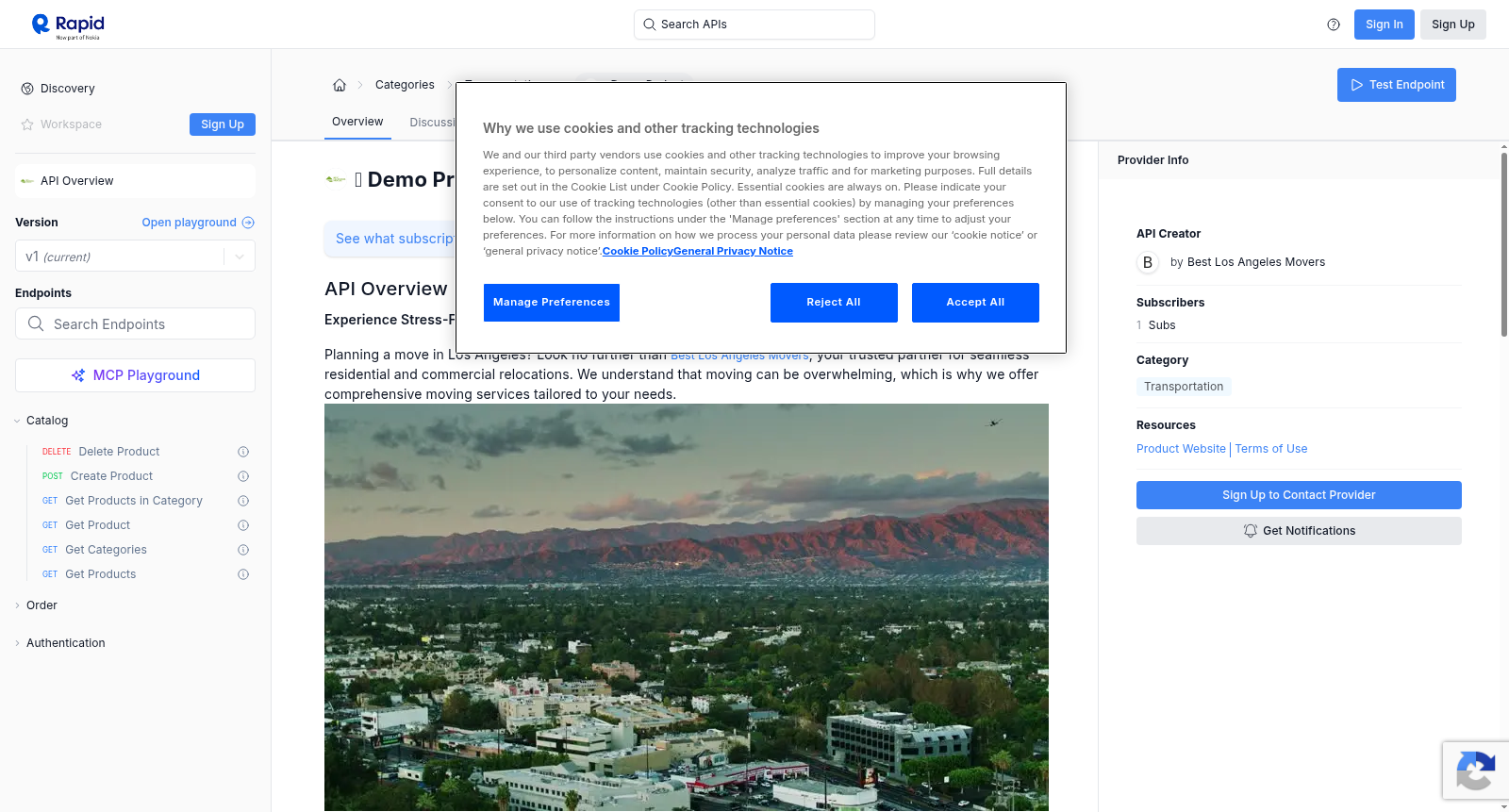The image size is (1509, 812).
Task: Expand the Authentication section
Action: click(x=60, y=643)
